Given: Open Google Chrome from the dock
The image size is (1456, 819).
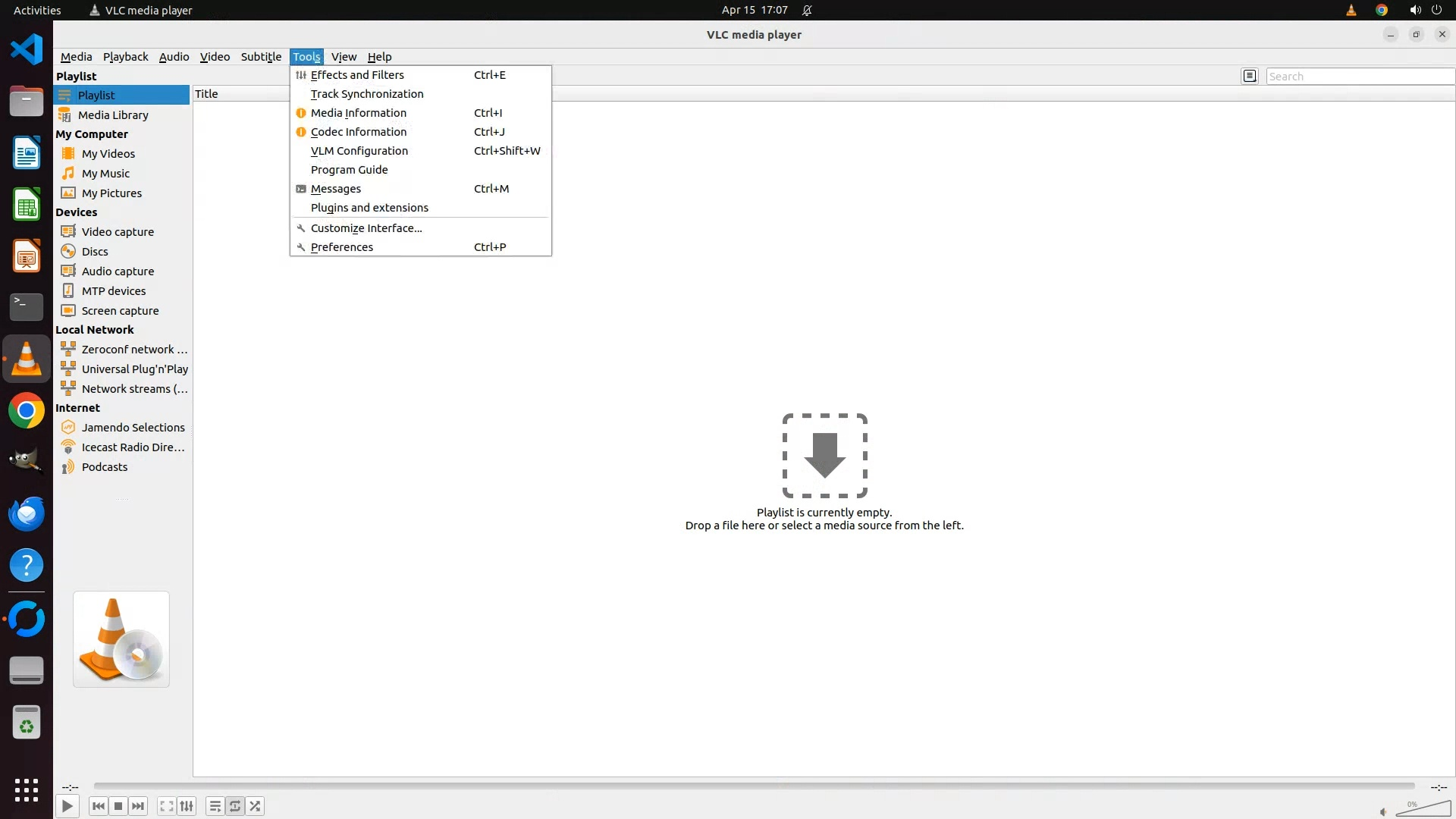Looking at the screenshot, I should [x=27, y=411].
